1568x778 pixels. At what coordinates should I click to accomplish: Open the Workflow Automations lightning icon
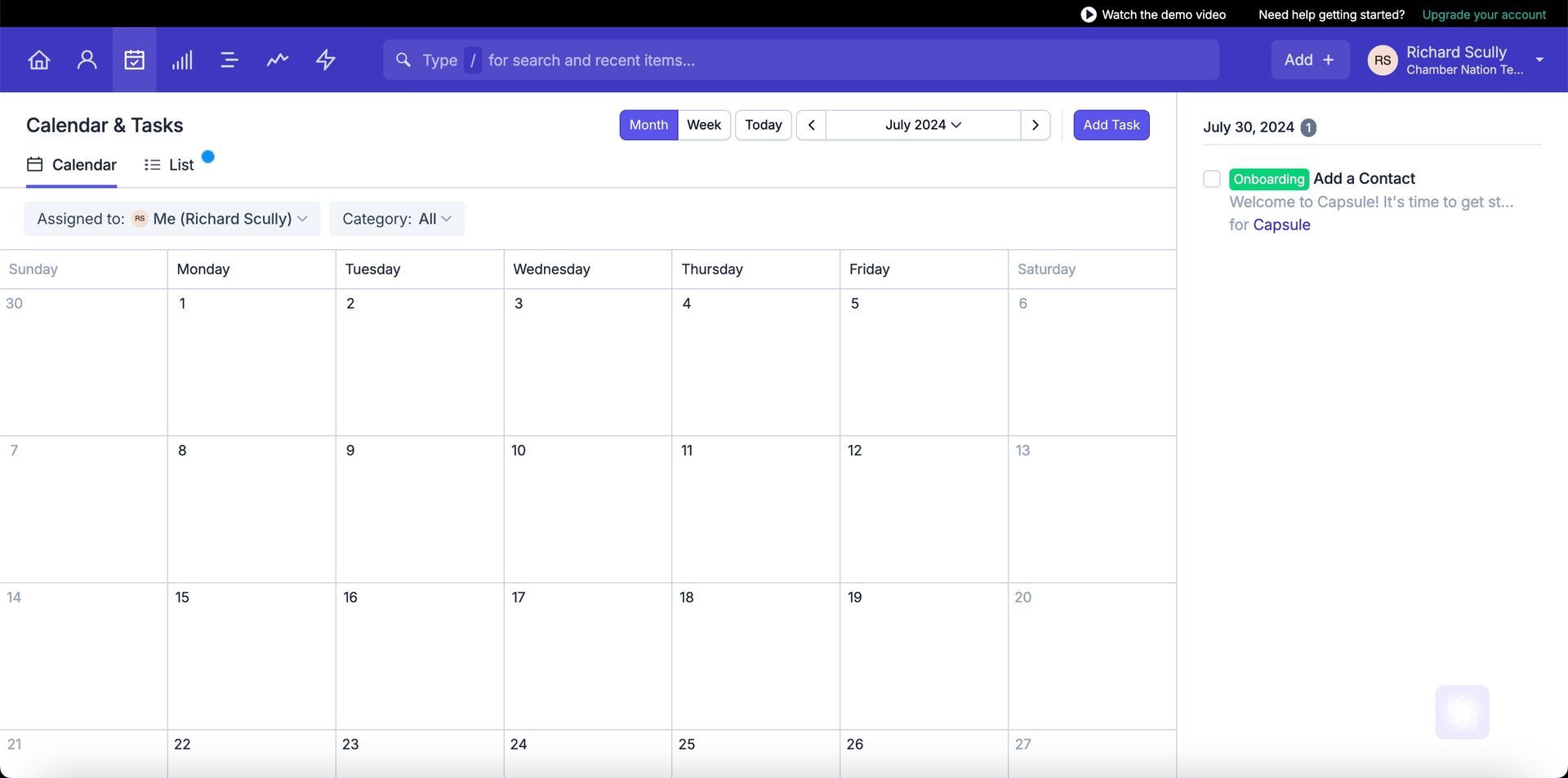[x=326, y=60]
